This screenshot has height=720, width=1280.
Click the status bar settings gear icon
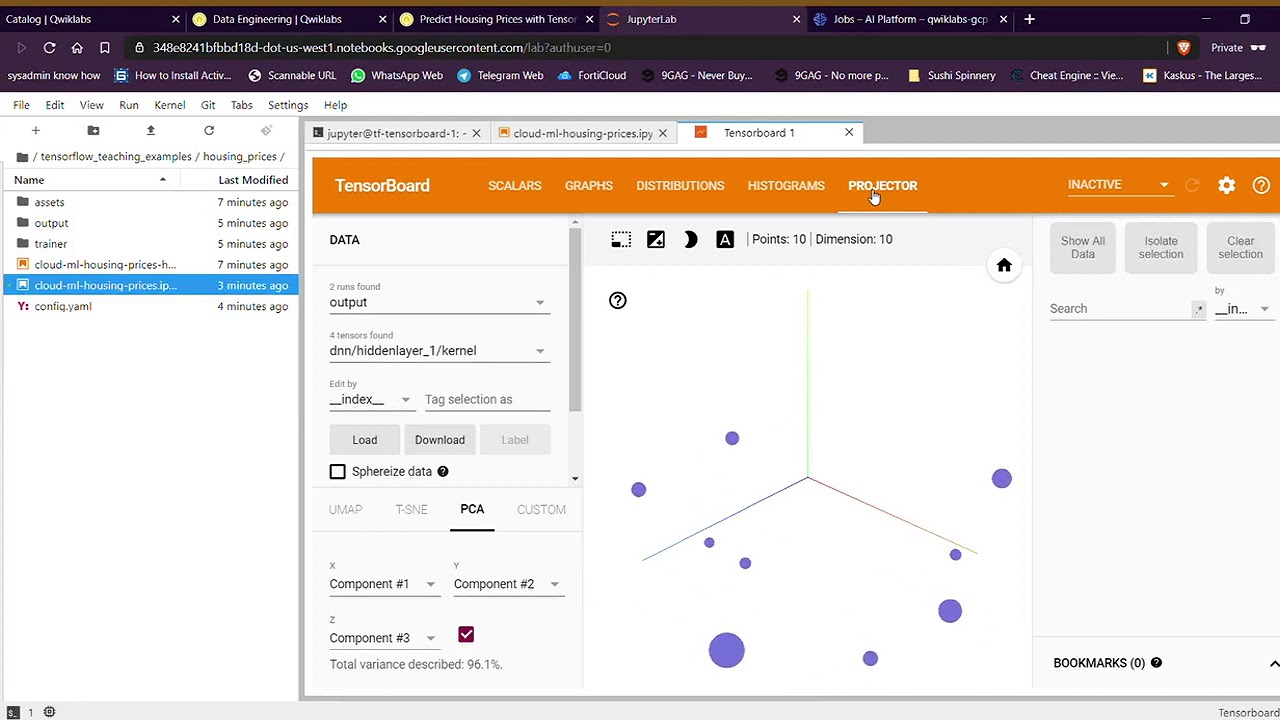tap(49, 712)
